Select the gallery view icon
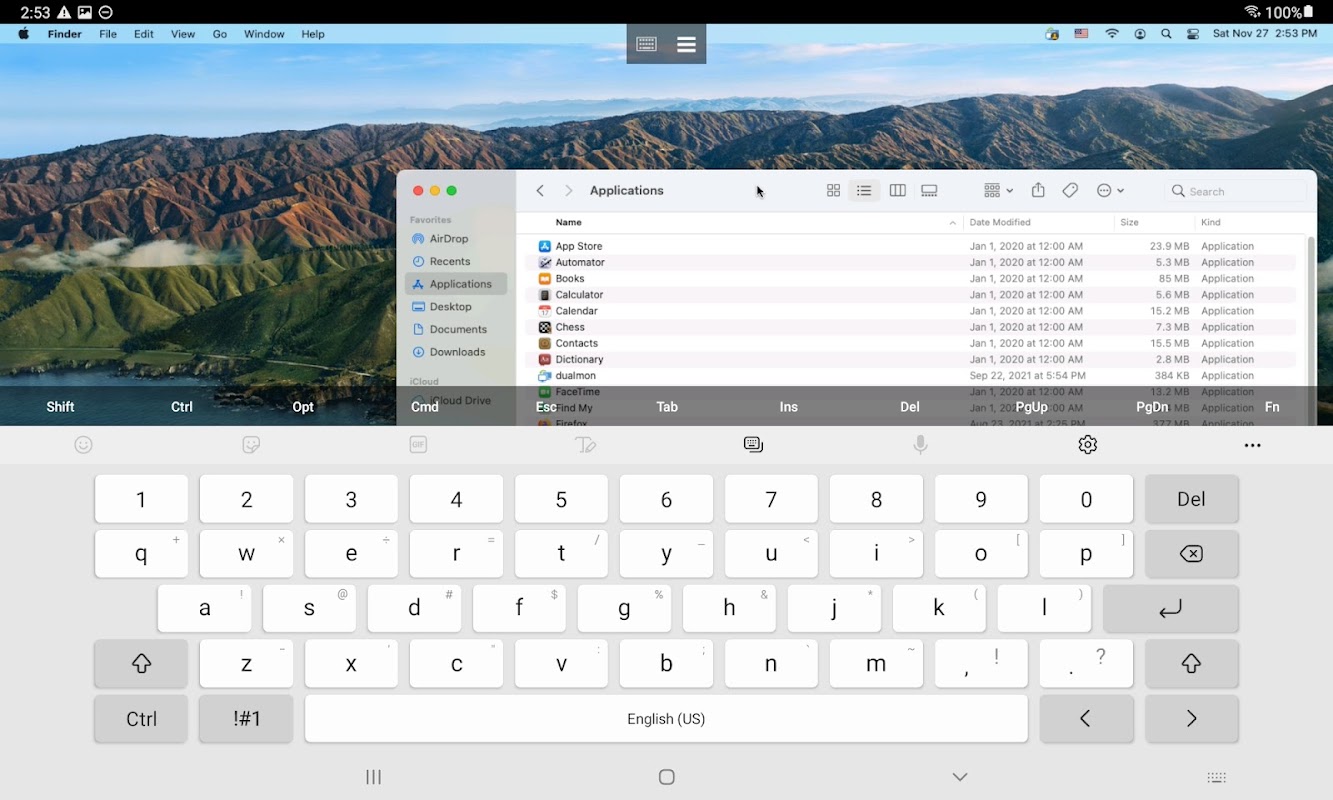The width and height of the screenshot is (1333, 800). click(929, 191)
